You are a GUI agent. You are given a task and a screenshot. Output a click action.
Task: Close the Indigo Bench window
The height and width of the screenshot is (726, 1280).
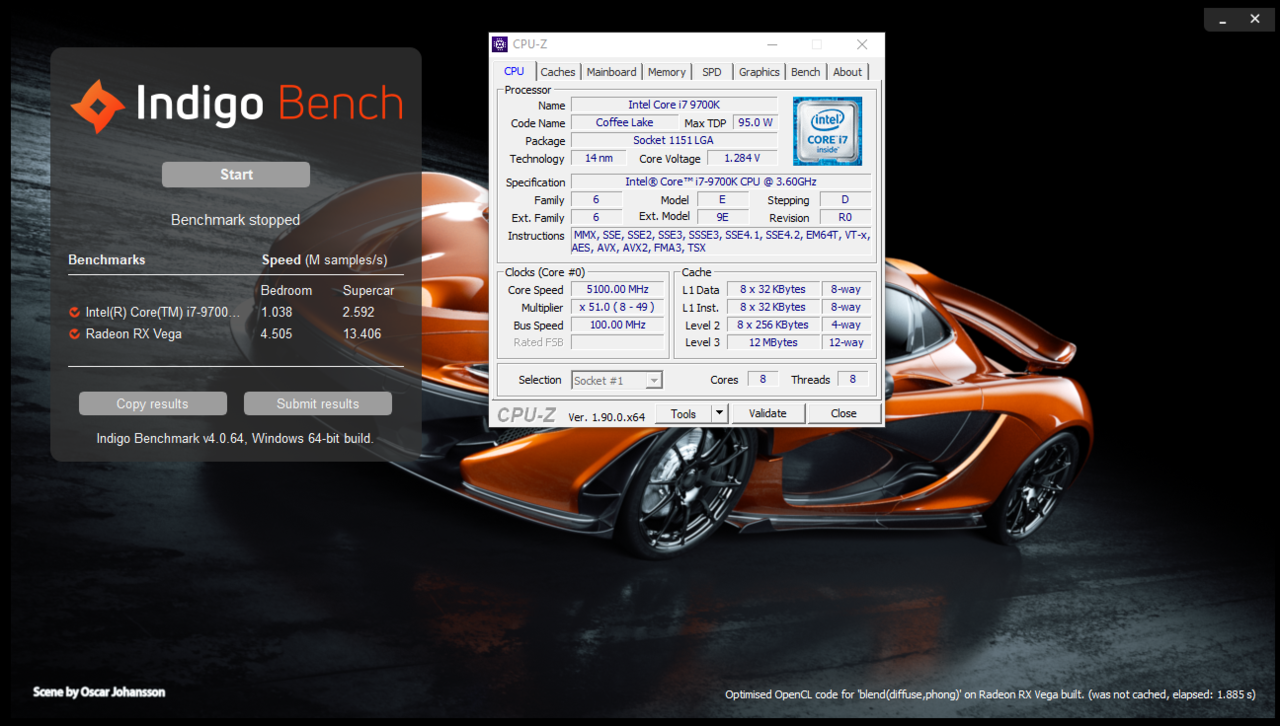1255,19
